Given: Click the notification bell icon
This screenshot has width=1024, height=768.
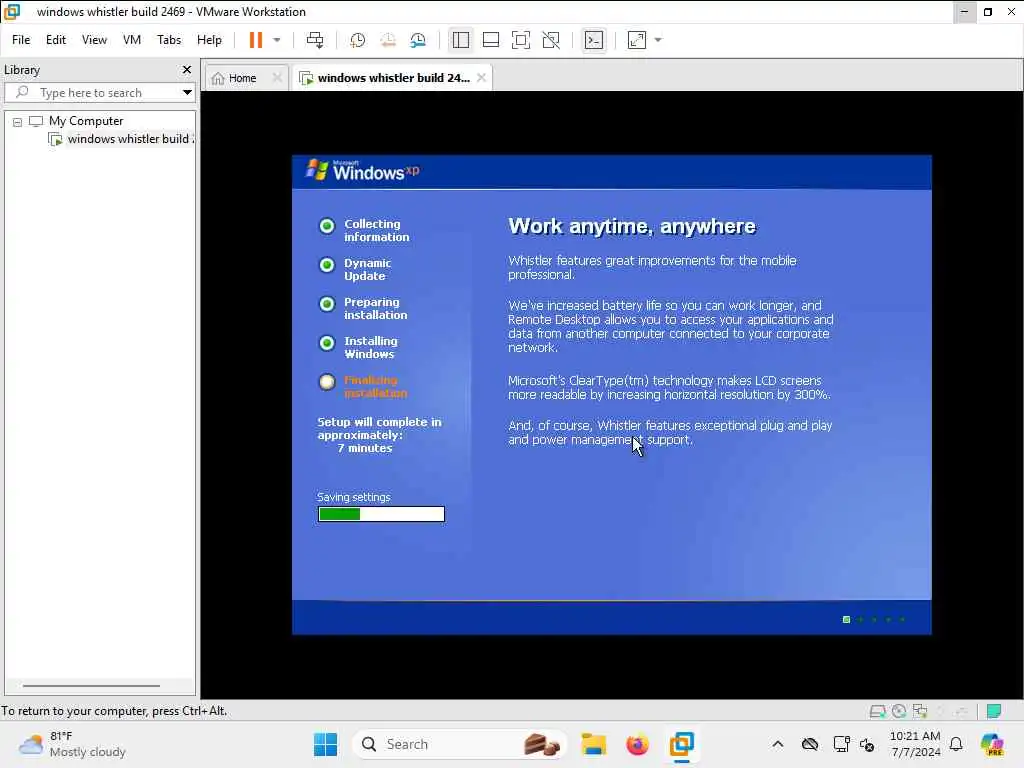Looking at the screenshot, I should tap(956, 744).
